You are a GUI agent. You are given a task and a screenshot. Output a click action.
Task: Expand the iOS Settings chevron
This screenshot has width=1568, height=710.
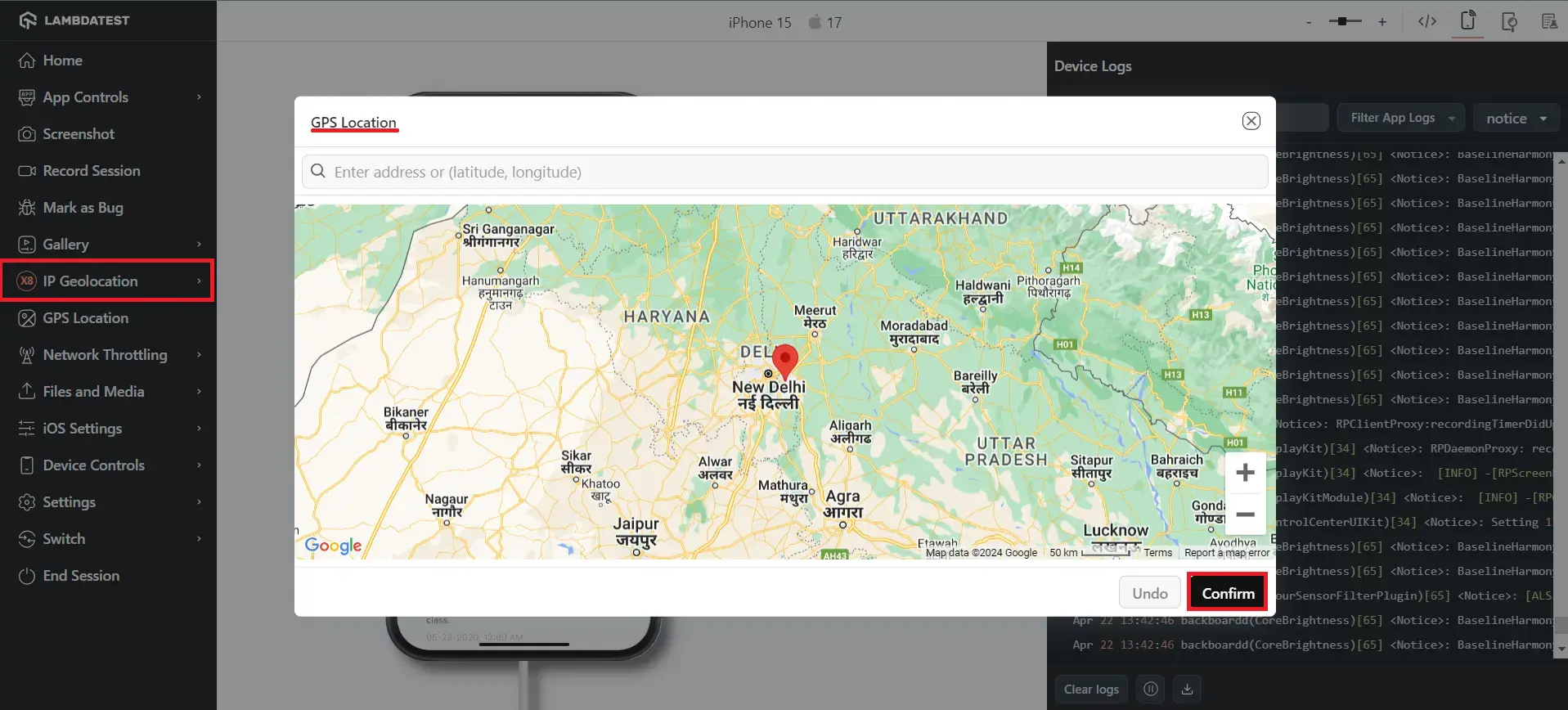(x=199, y=429)
